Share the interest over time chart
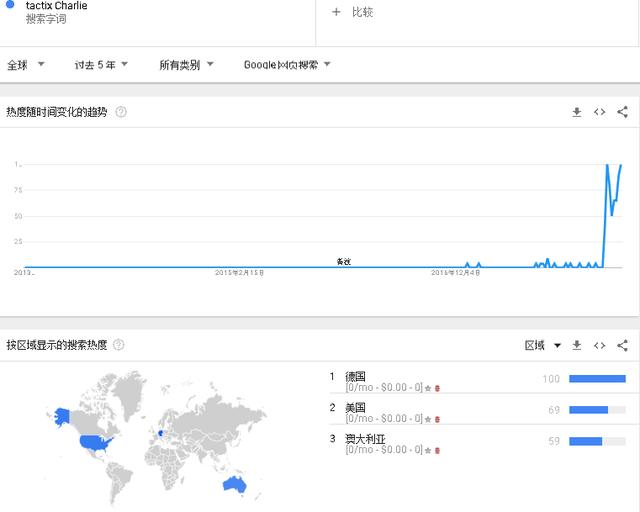Viewport: 640px width, 512px height. pos(622,112)
